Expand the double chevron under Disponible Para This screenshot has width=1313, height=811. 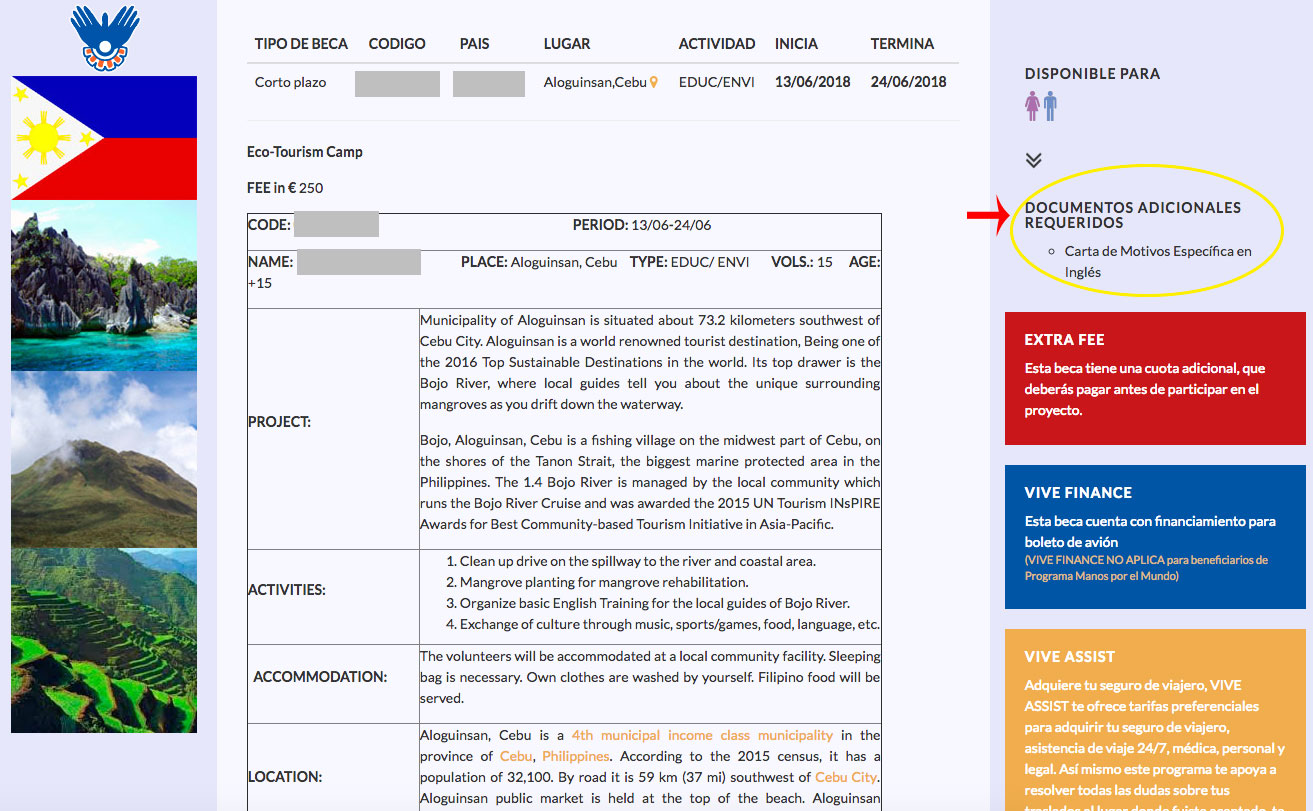(1034, 160)
